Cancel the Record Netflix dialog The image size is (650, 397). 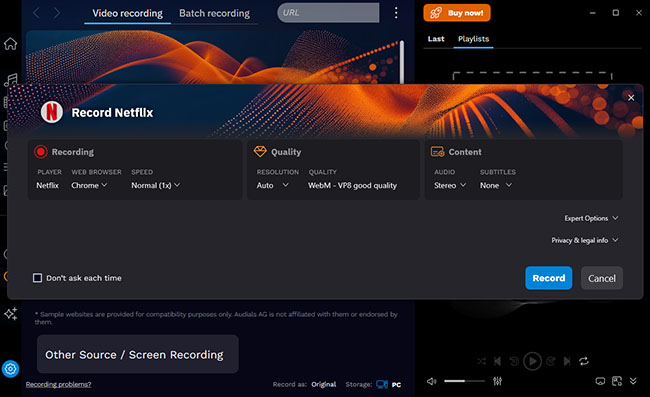click(601, 278)
